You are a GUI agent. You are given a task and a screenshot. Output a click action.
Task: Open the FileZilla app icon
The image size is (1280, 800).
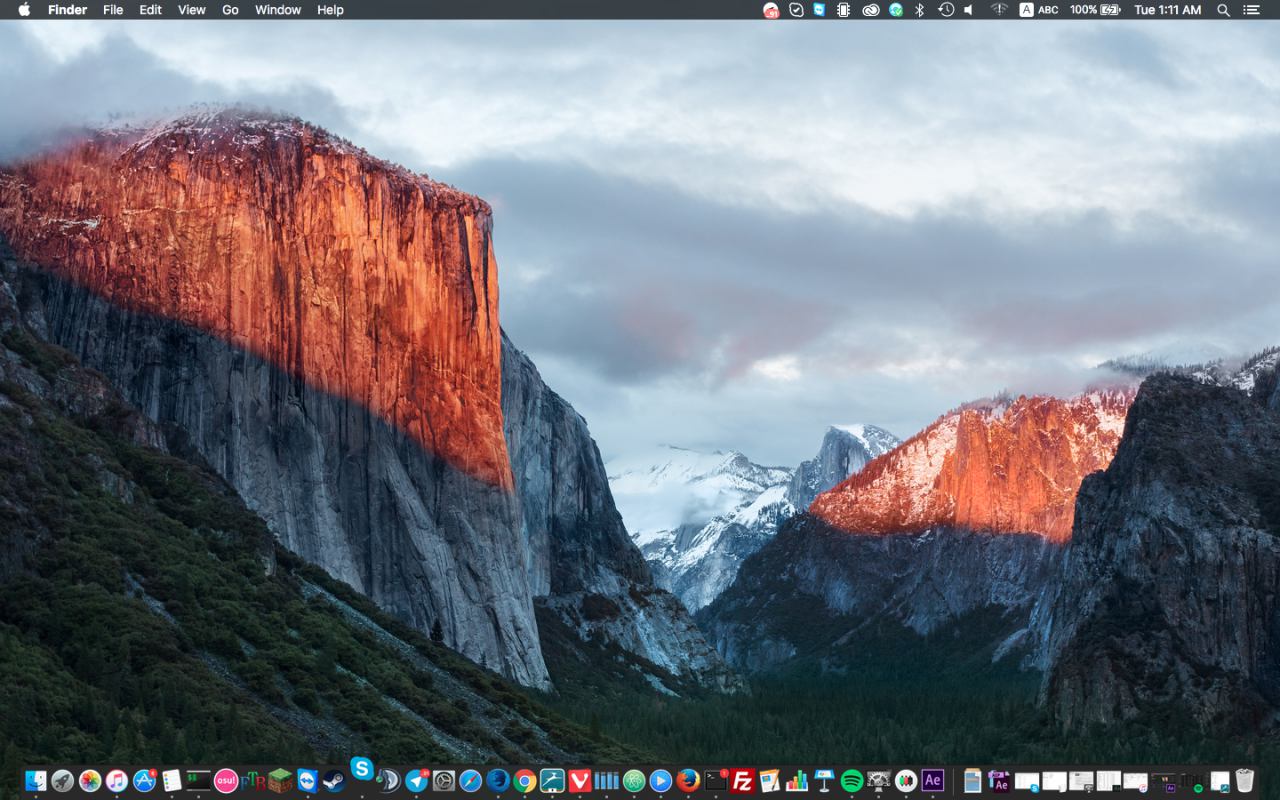[742, 781]
